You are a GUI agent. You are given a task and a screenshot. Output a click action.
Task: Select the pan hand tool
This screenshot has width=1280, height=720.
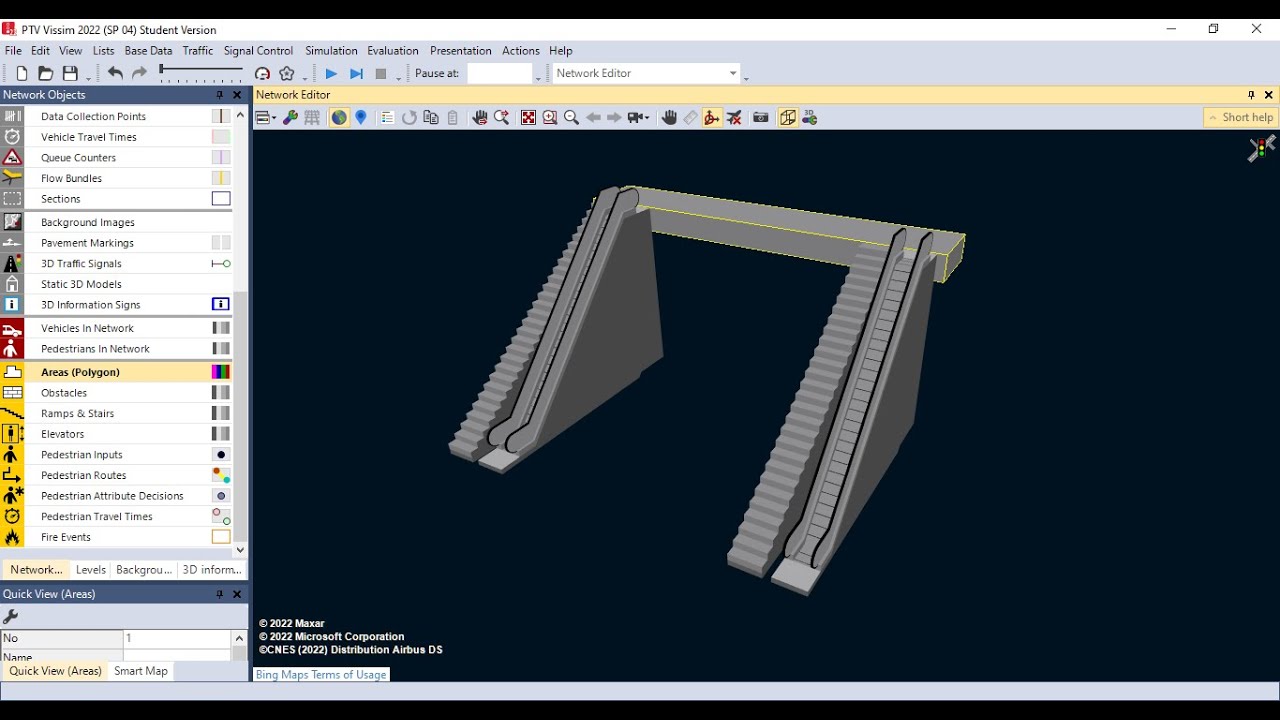[669, 117]
